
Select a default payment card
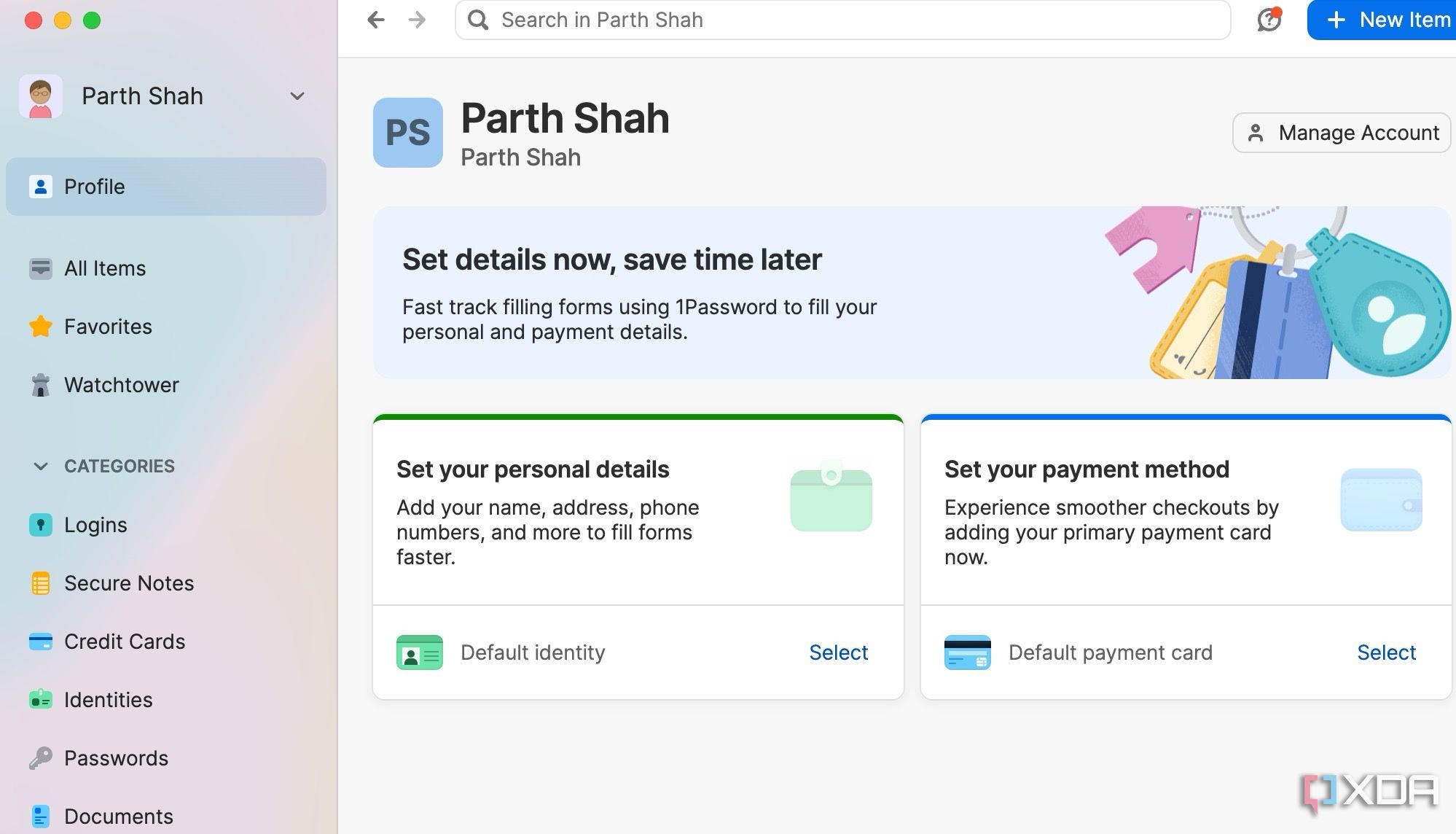1386,652
